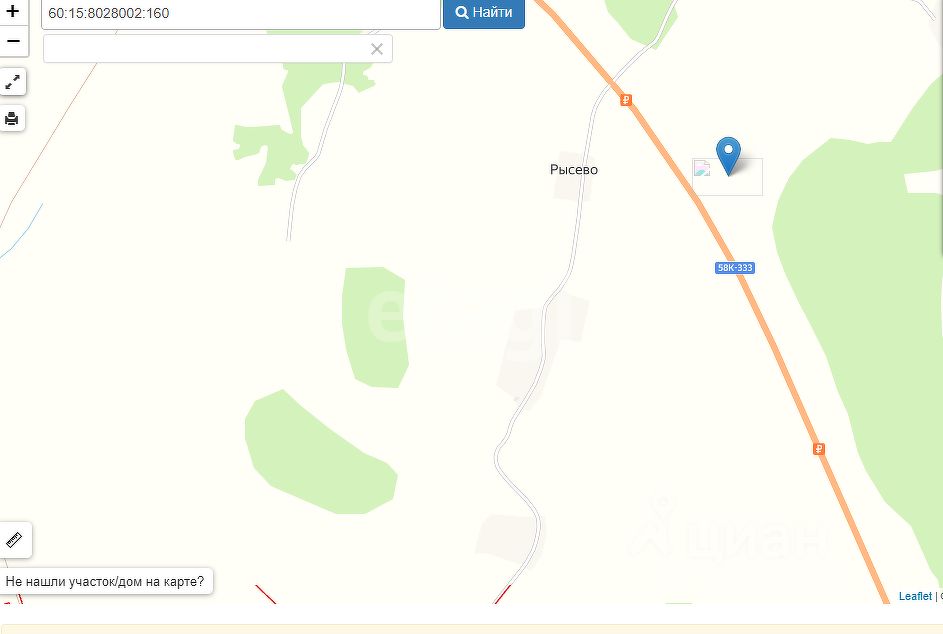Click the cadastral number search field
The height and width of the screenshot is (634, 943).
click(241, 13)
